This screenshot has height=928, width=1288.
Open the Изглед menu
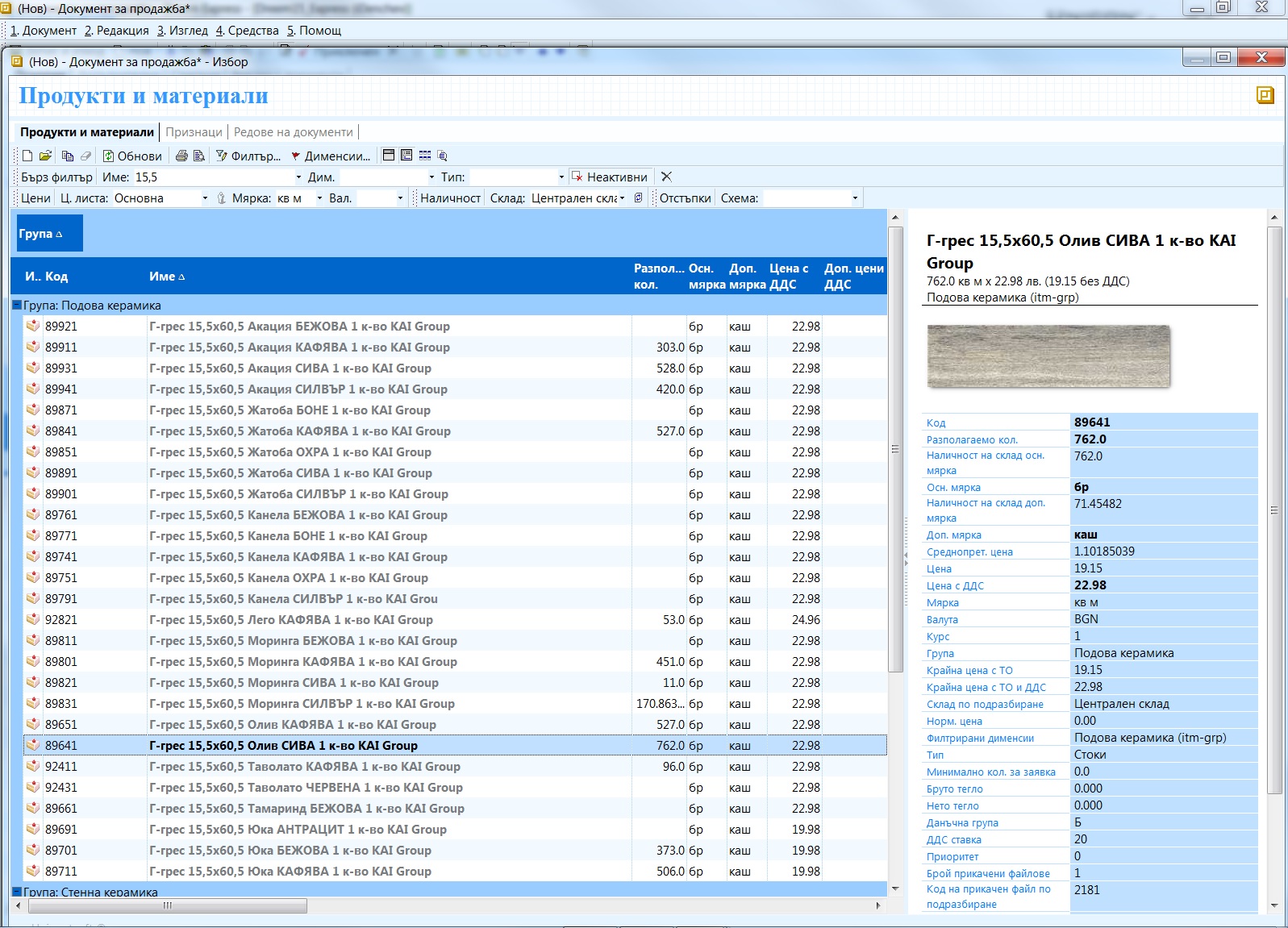pos(182,31)
